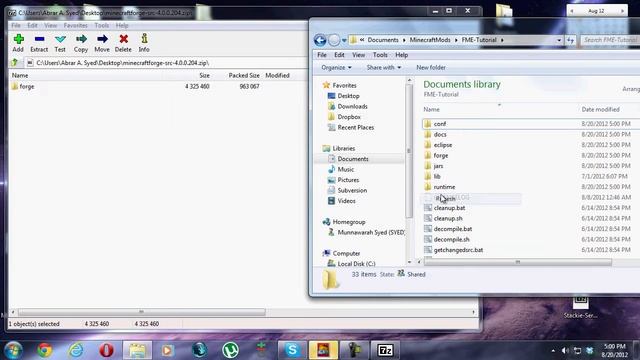Click Explorer Back navigation button
Image resolution: width=640 pixels, height=360 pixels.
pyautogui.click(x=320, y=40)
